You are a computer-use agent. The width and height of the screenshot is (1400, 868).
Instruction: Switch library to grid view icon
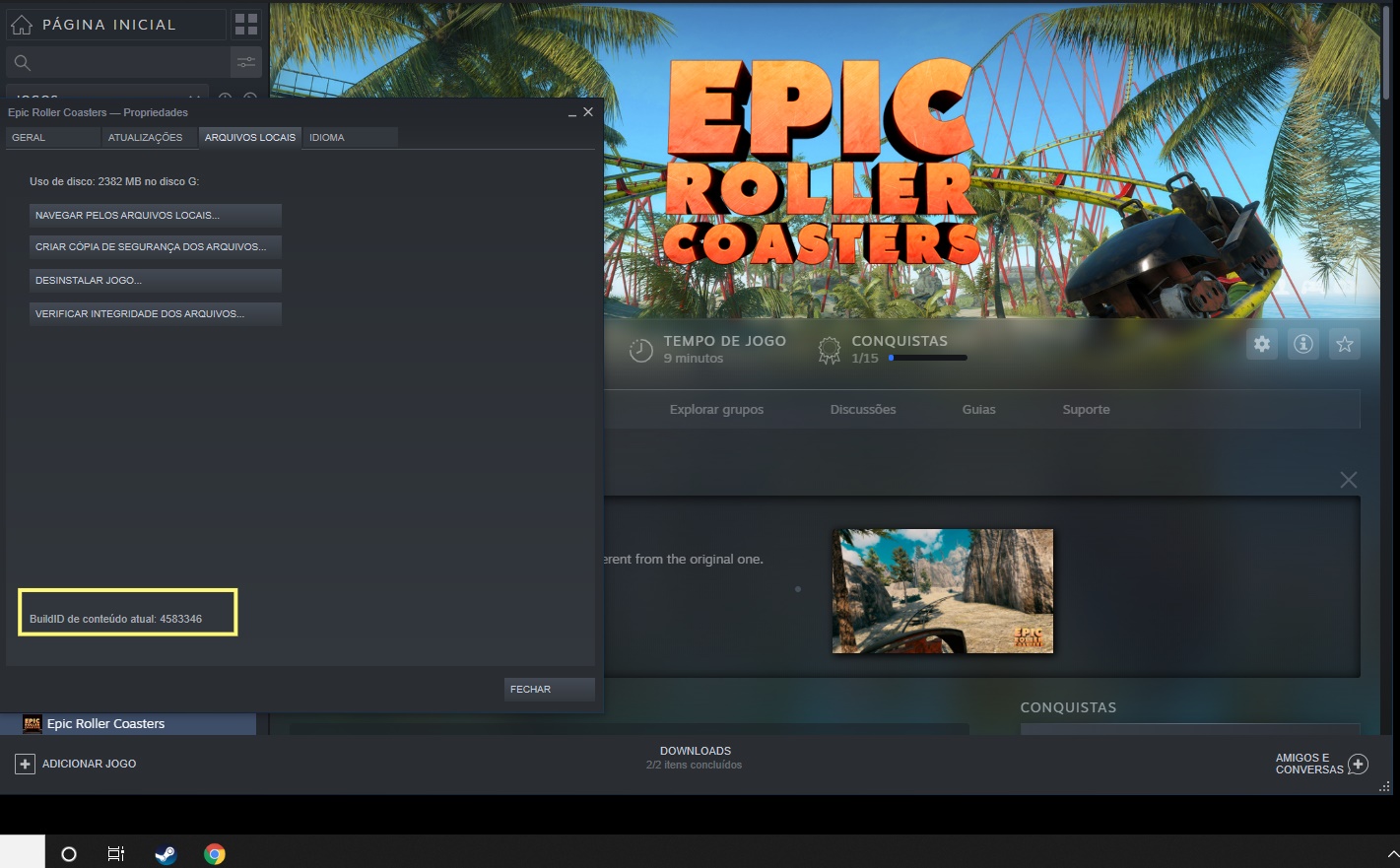246,25
